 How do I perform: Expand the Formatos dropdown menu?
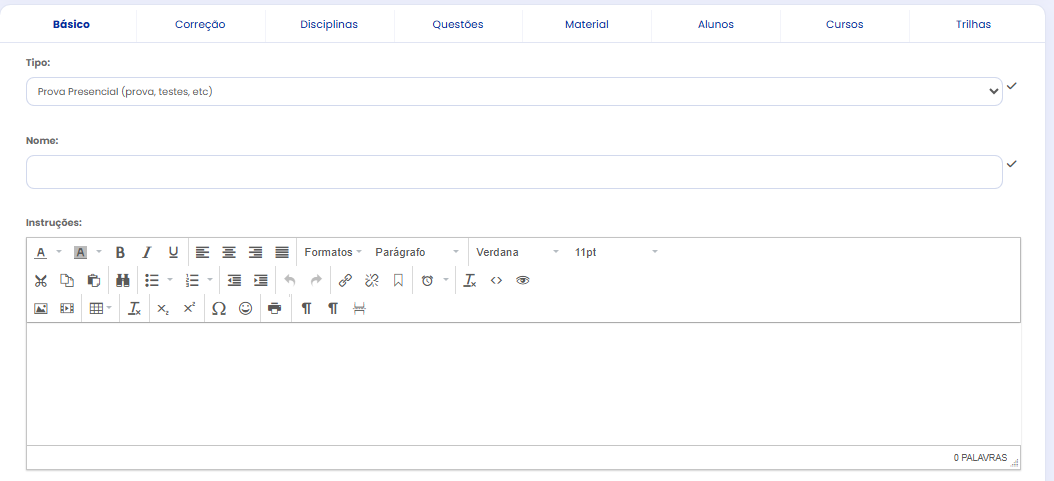tap(333, 252)
